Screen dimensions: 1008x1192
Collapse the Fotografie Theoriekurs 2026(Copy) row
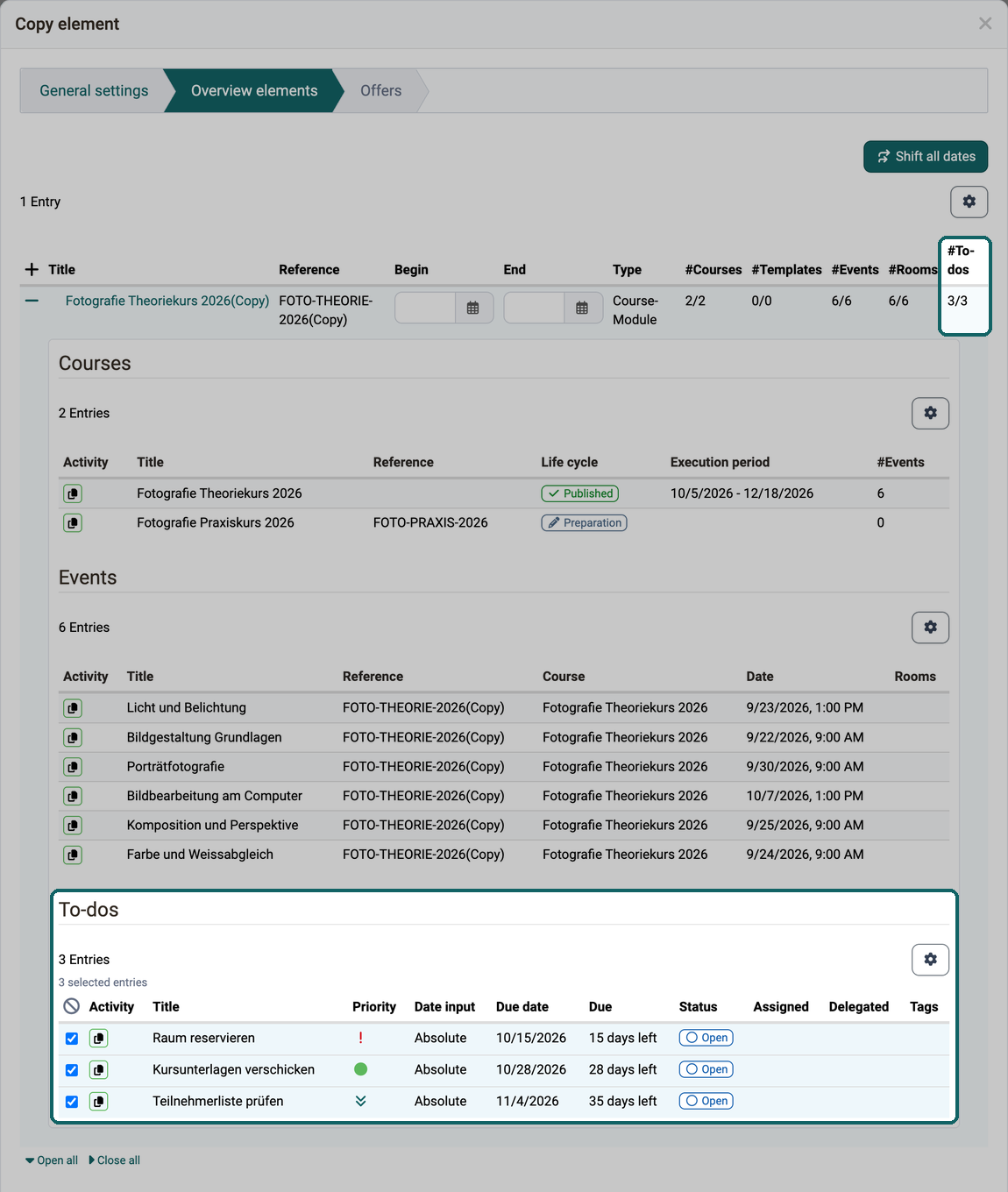pos(32,301)
